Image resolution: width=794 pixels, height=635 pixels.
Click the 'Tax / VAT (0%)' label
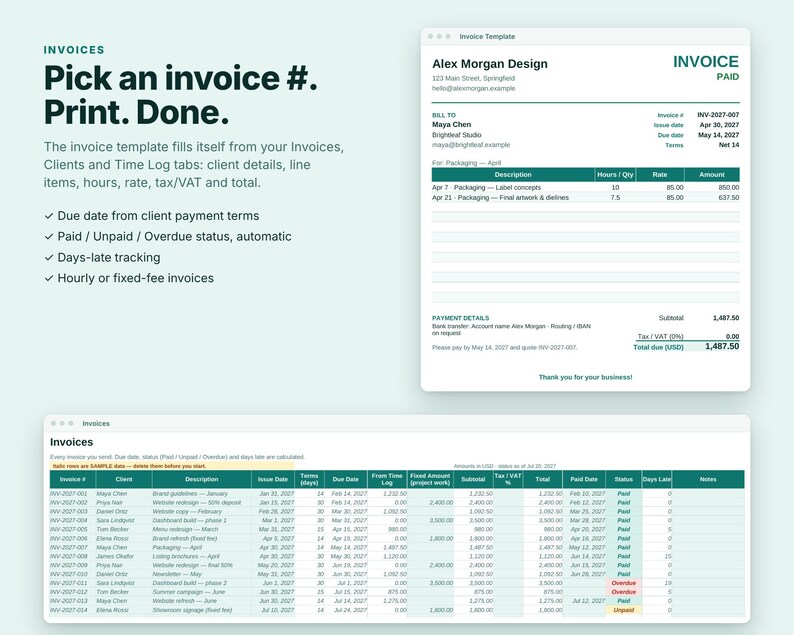coord(660,336)
